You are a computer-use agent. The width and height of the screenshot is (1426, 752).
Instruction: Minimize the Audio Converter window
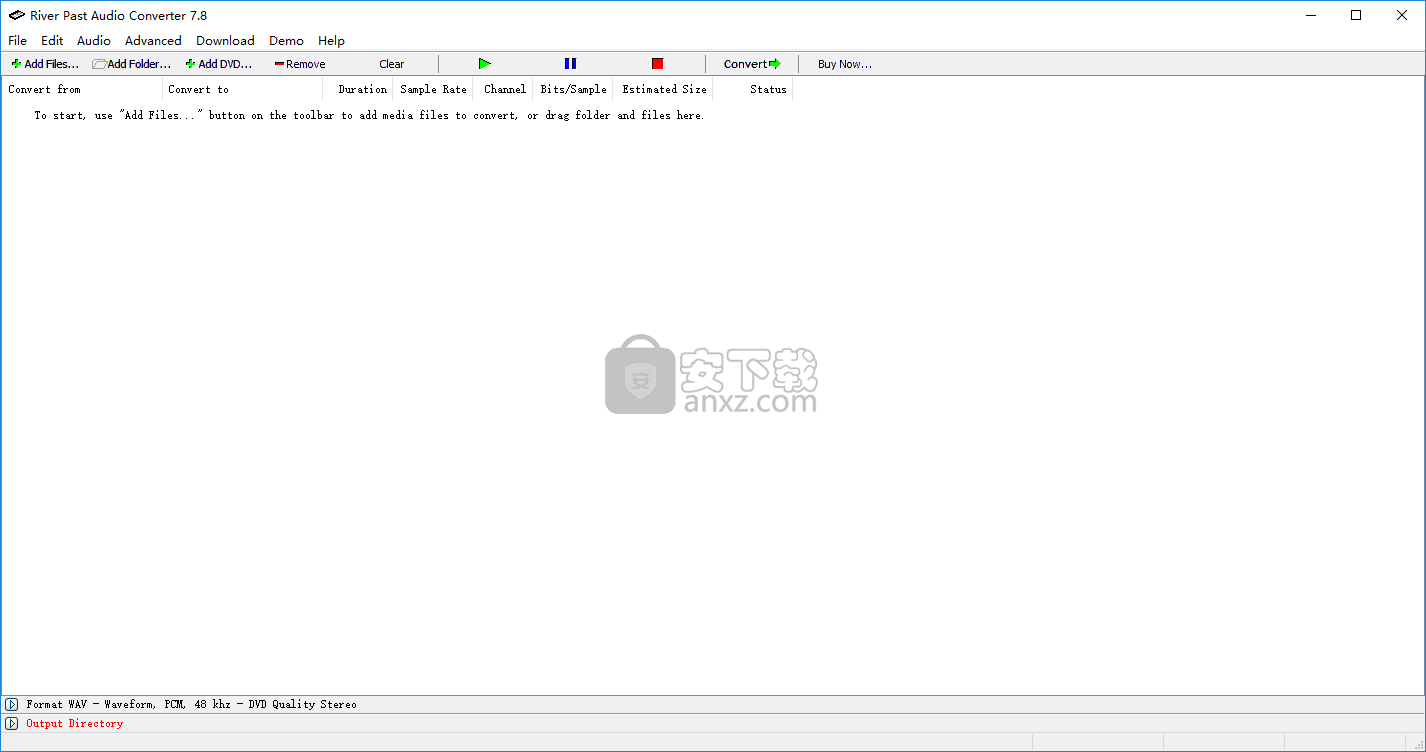point(1310,15)
